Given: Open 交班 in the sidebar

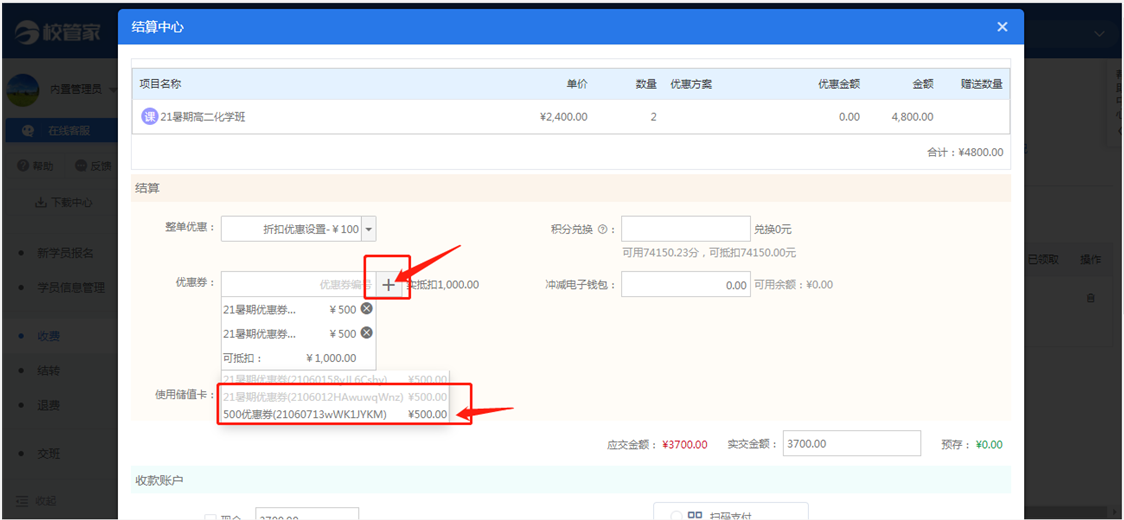Looking at the screenshot, I should (49, 453).
